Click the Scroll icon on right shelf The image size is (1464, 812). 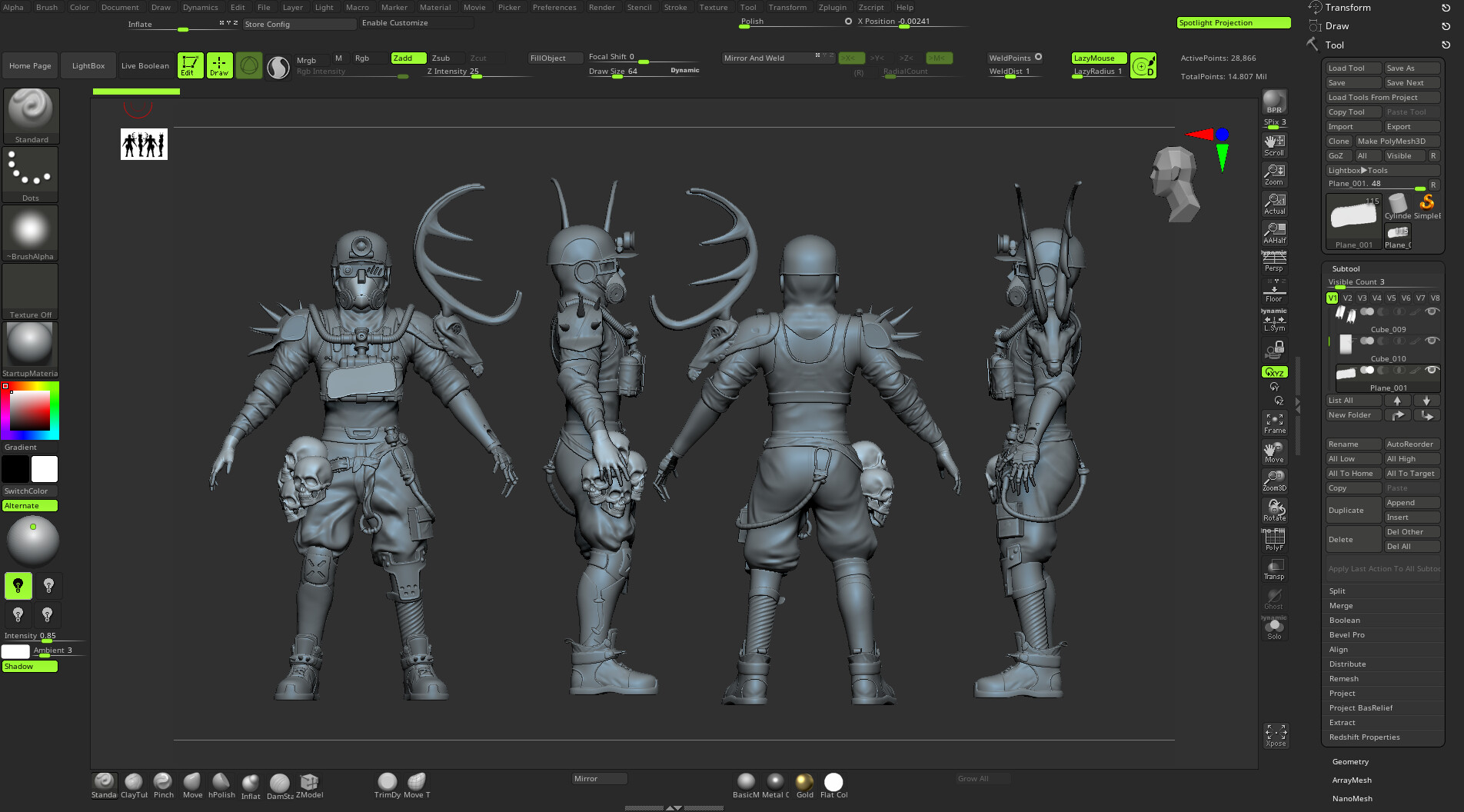1274,141
